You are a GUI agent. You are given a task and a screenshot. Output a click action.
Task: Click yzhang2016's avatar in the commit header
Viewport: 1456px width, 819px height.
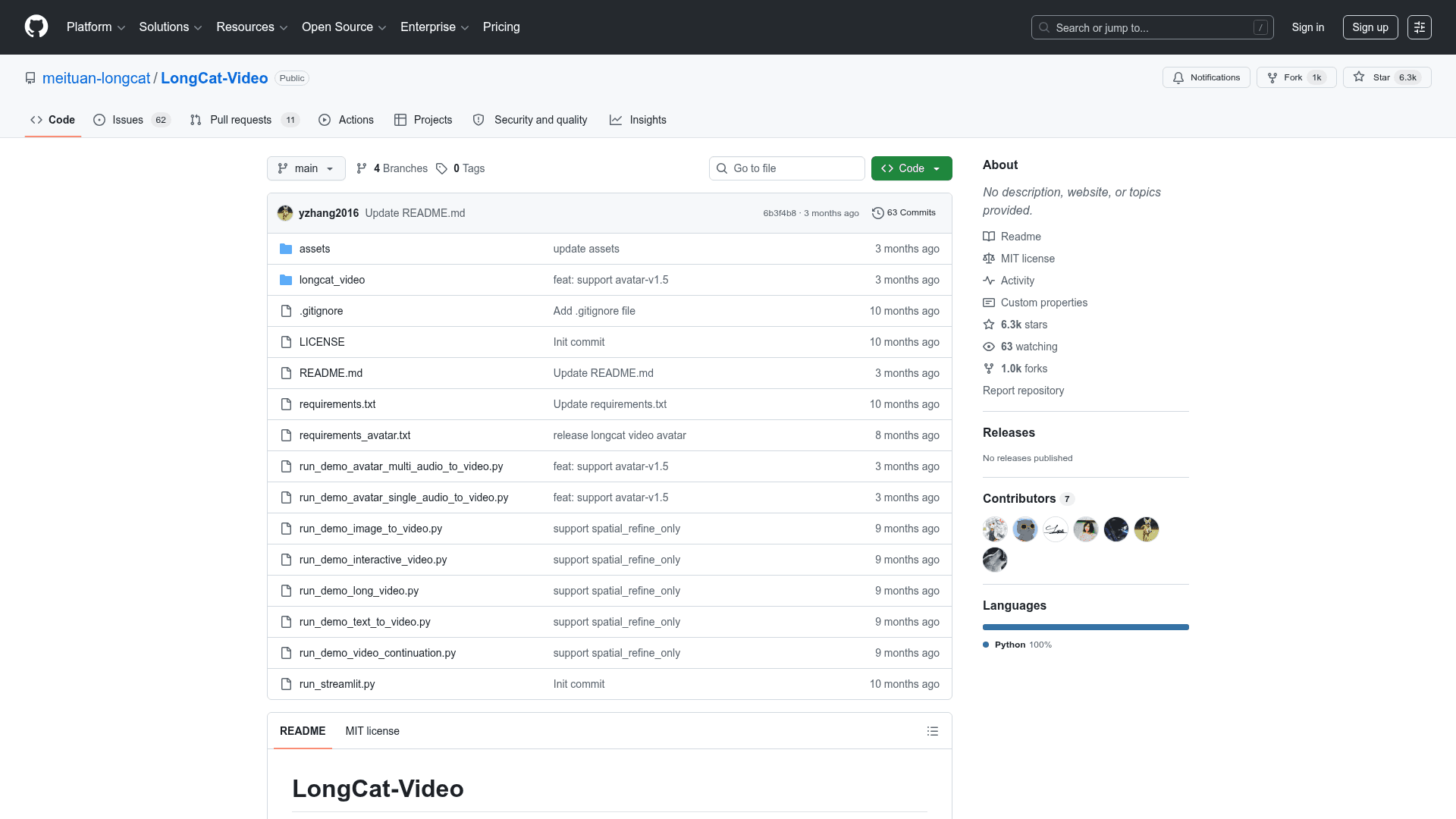(285, 213)
